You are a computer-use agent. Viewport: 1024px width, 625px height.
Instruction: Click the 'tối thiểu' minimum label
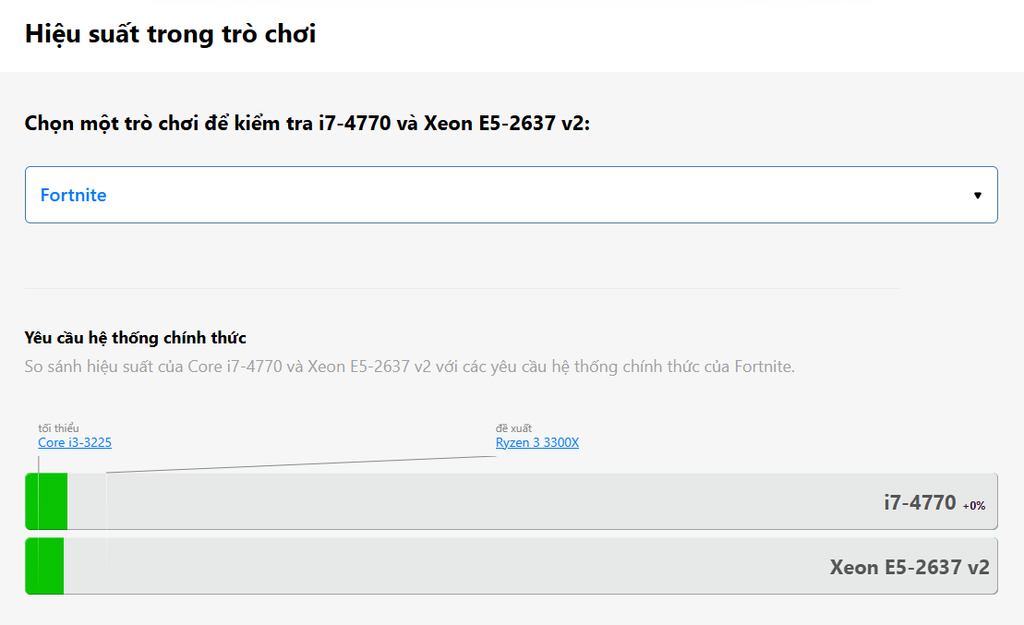[x=58, y=428]
